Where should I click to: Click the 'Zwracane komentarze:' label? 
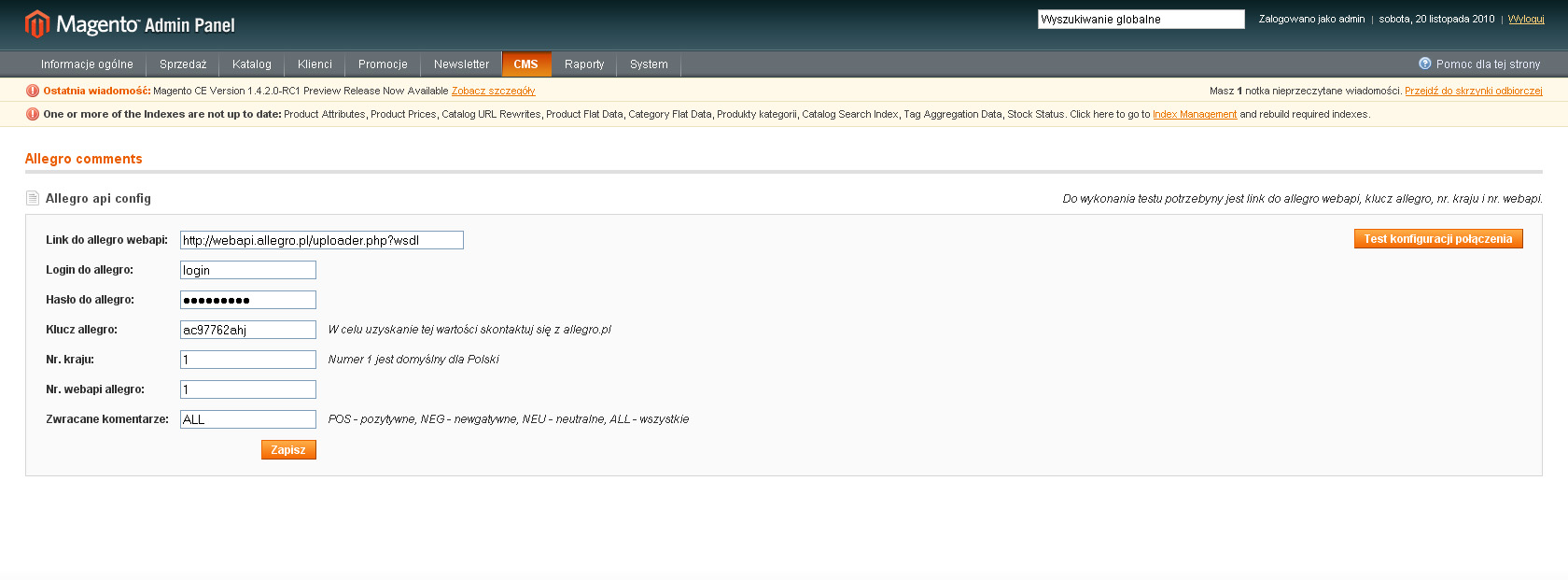click(x=107, y=419)
